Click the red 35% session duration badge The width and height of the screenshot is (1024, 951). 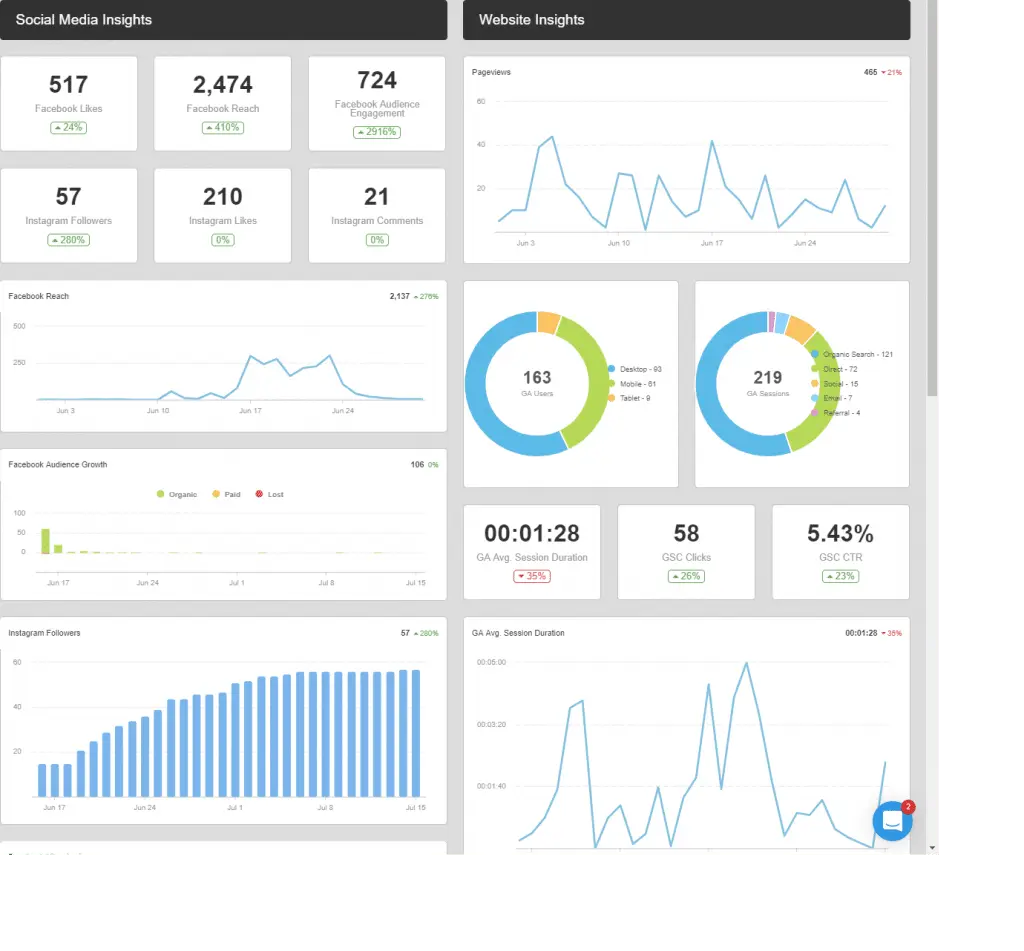click(532, 576)
